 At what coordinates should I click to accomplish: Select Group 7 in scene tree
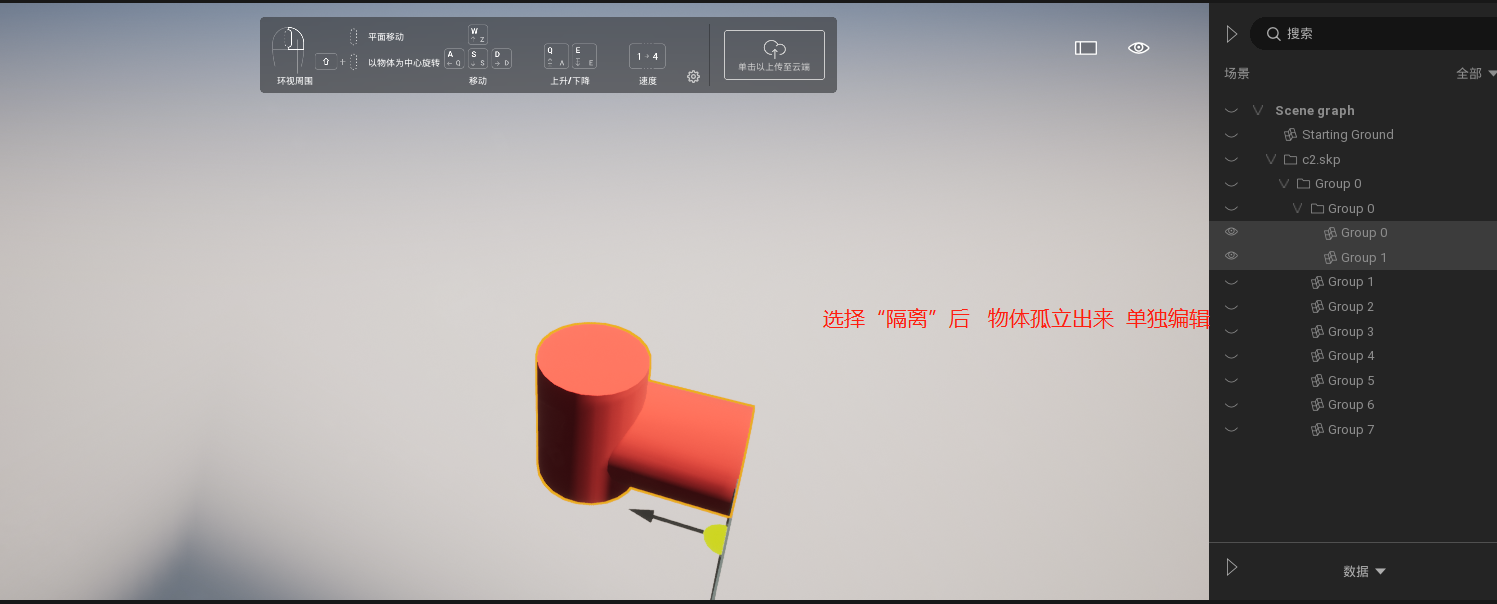[x=1350, y=430]
